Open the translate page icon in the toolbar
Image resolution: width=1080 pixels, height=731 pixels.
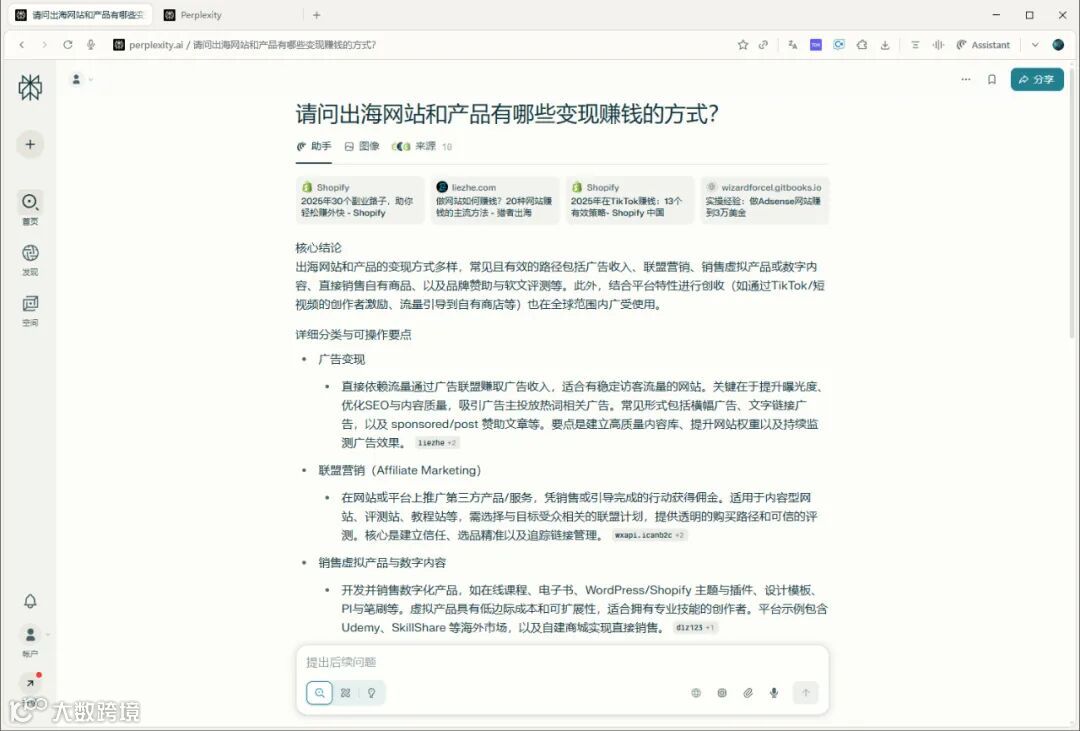pyautogui.click(x=793, y=45)
